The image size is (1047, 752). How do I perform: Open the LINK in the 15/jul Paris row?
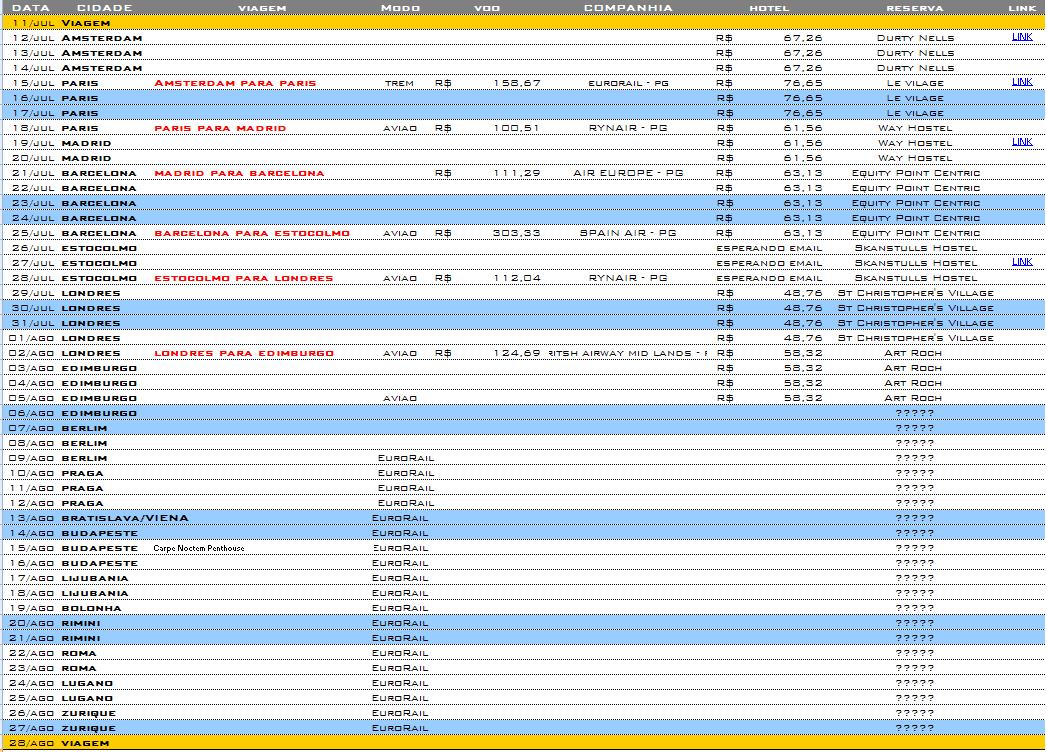pyautogui.click(x=1021, y=82)
